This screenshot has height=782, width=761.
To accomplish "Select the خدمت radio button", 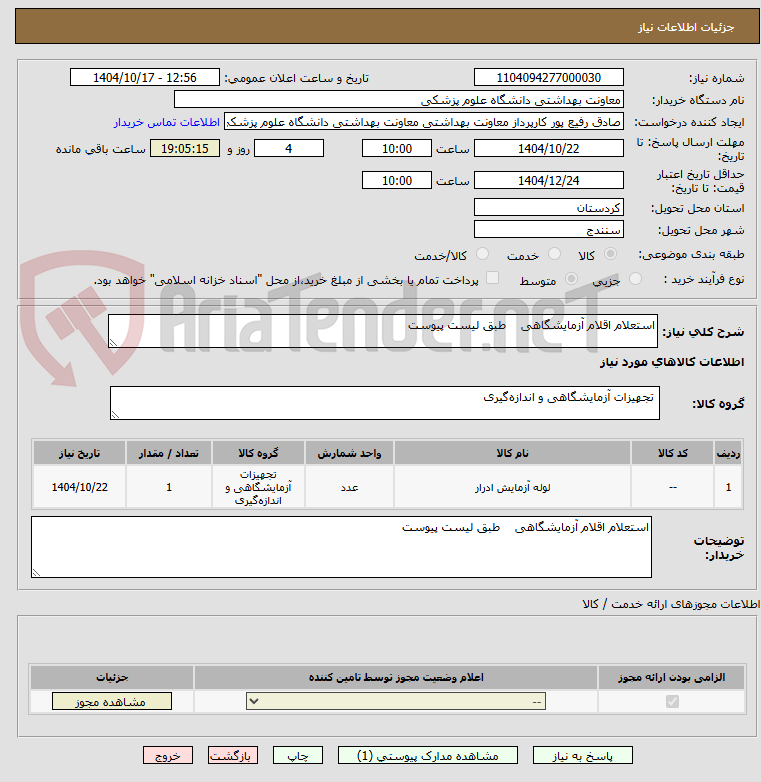I will click(554, 254).
